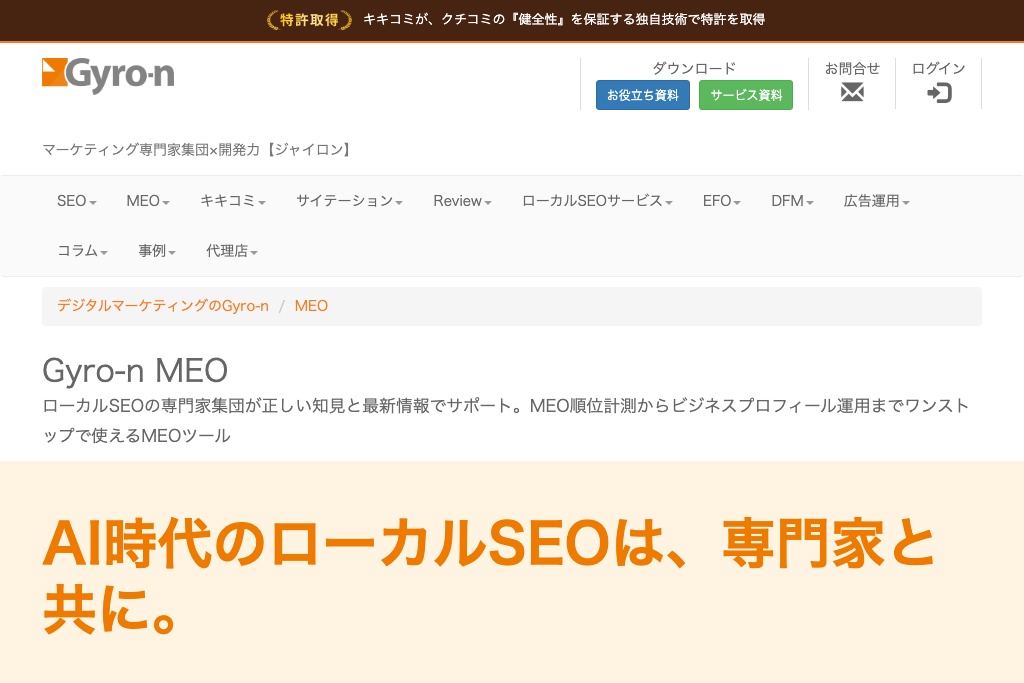Click the login arrow icon
This screenshot has width=1024, height=683.
tap(939, 93)
